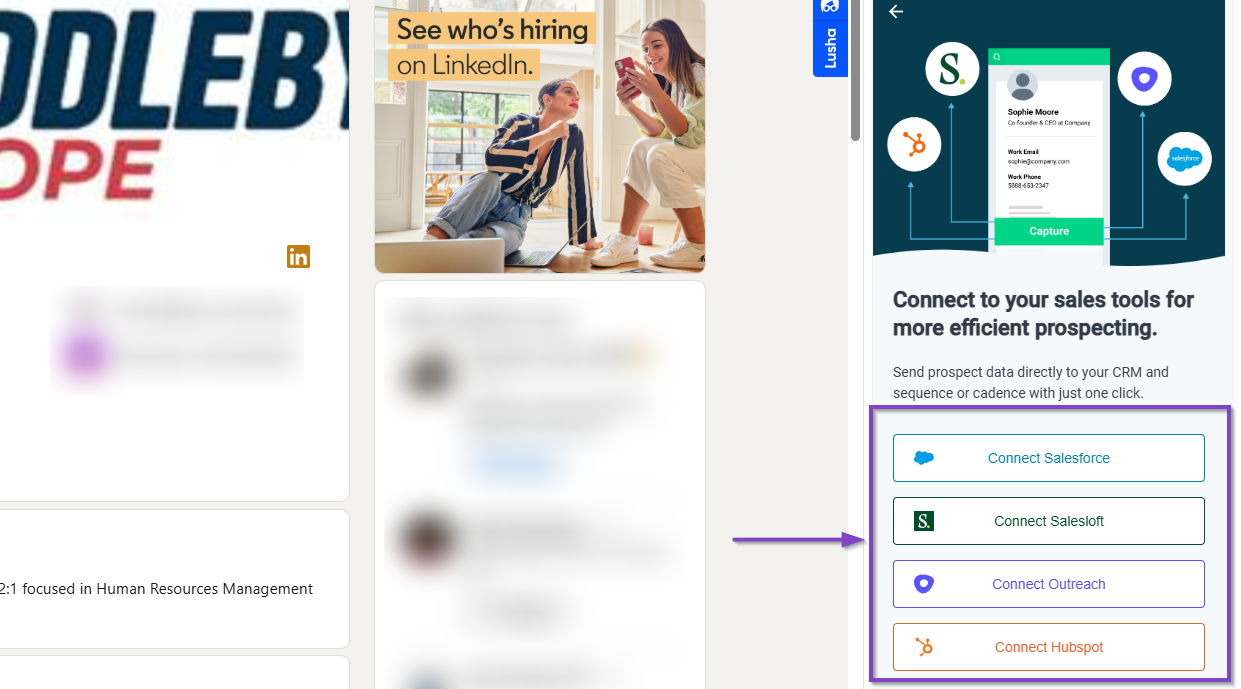The width and height of the screenshot is (1241, 689).
Task: Click the Outreach circle logo in illustration
Action: pyautogui.click(x=1144, y=79)
